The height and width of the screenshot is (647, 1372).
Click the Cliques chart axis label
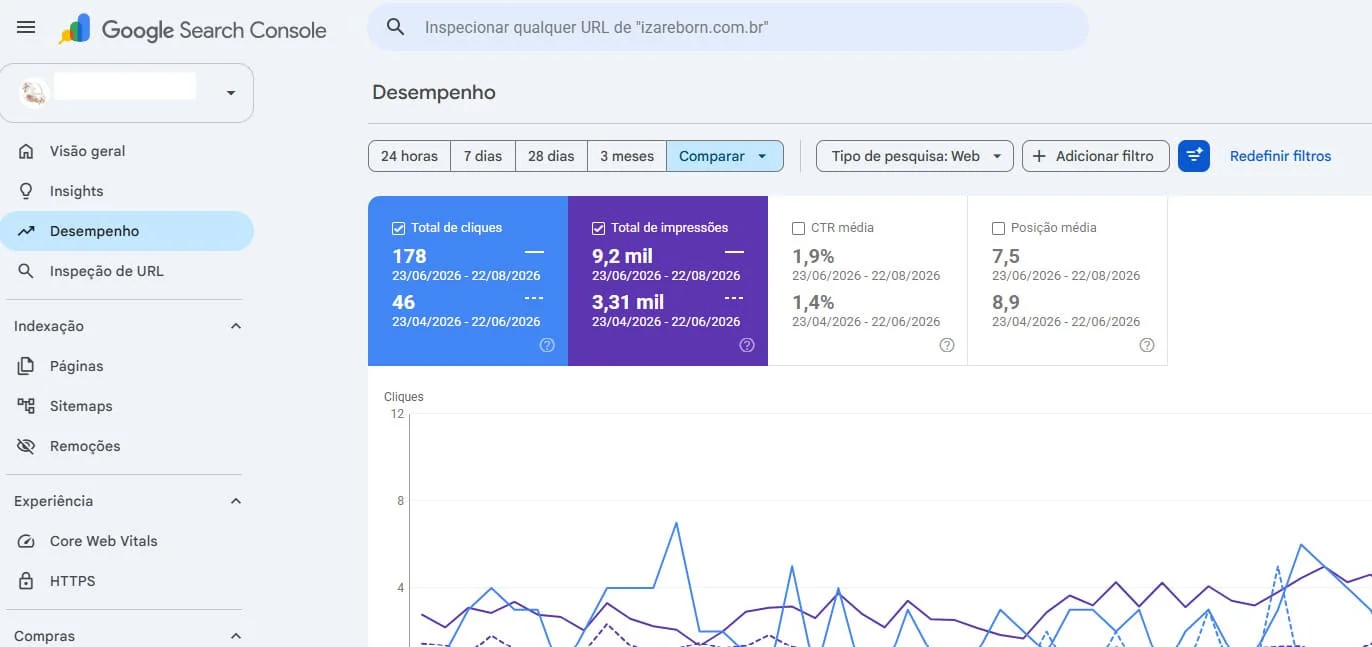404,397
